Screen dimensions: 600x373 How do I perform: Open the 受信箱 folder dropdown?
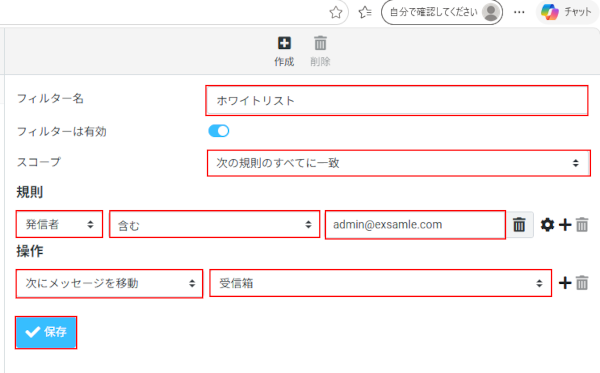click(x=380, y=283)
